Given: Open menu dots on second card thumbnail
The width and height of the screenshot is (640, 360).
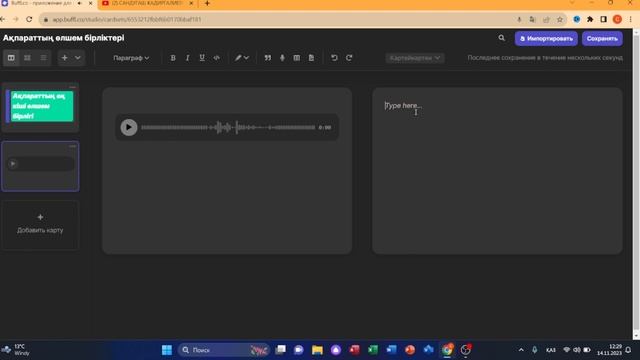Looking at the screenshot, I should coord(72,146).
